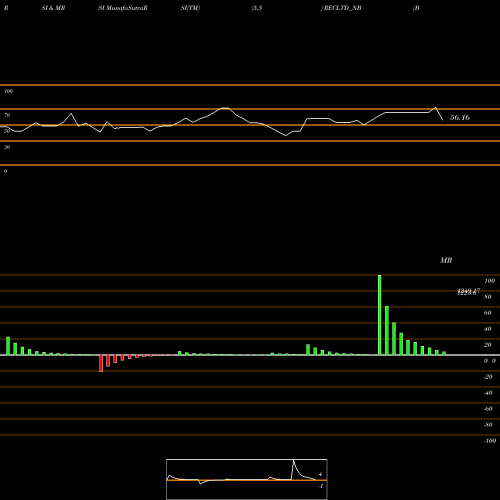The height and width of the screenshot is (500, 500).
Task: Click the -100 label on MR axis
Action: 490,441
